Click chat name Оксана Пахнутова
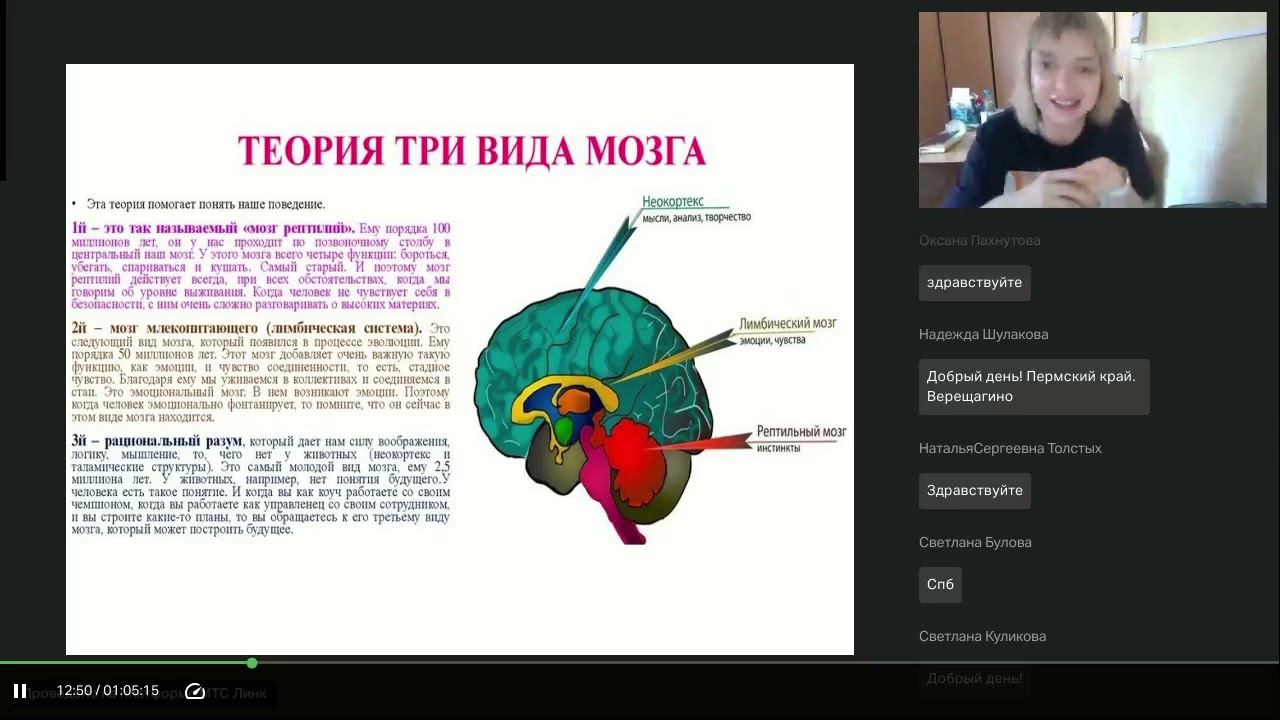The image size is (1280, 720). point(979,240)
